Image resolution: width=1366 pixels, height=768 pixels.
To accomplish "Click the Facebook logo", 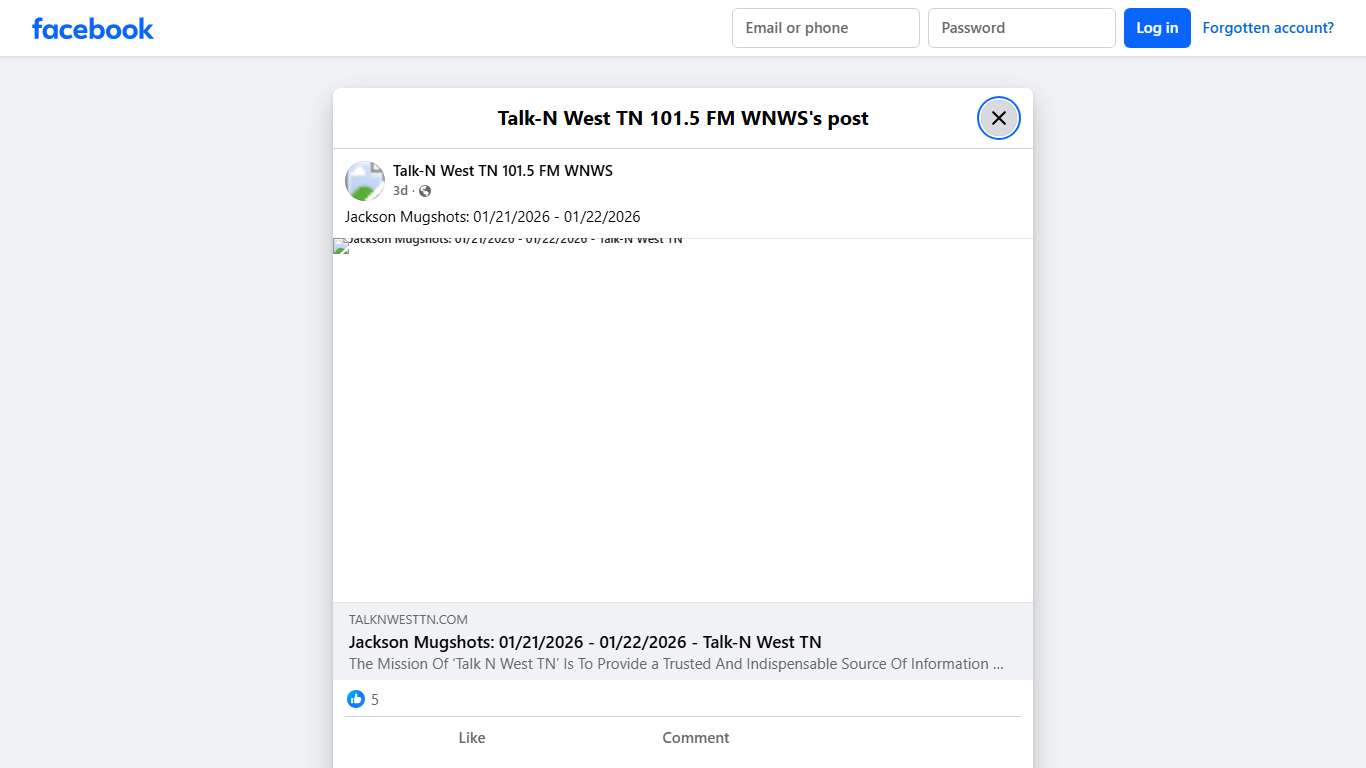I will click(93, 28).
